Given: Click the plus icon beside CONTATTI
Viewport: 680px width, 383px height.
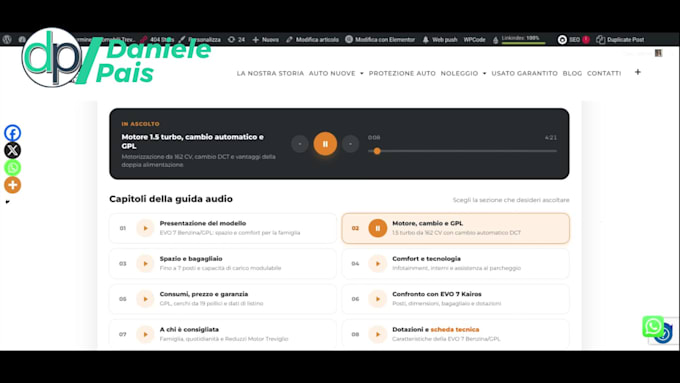Looking at the screenshot, I should click(638, 72).
